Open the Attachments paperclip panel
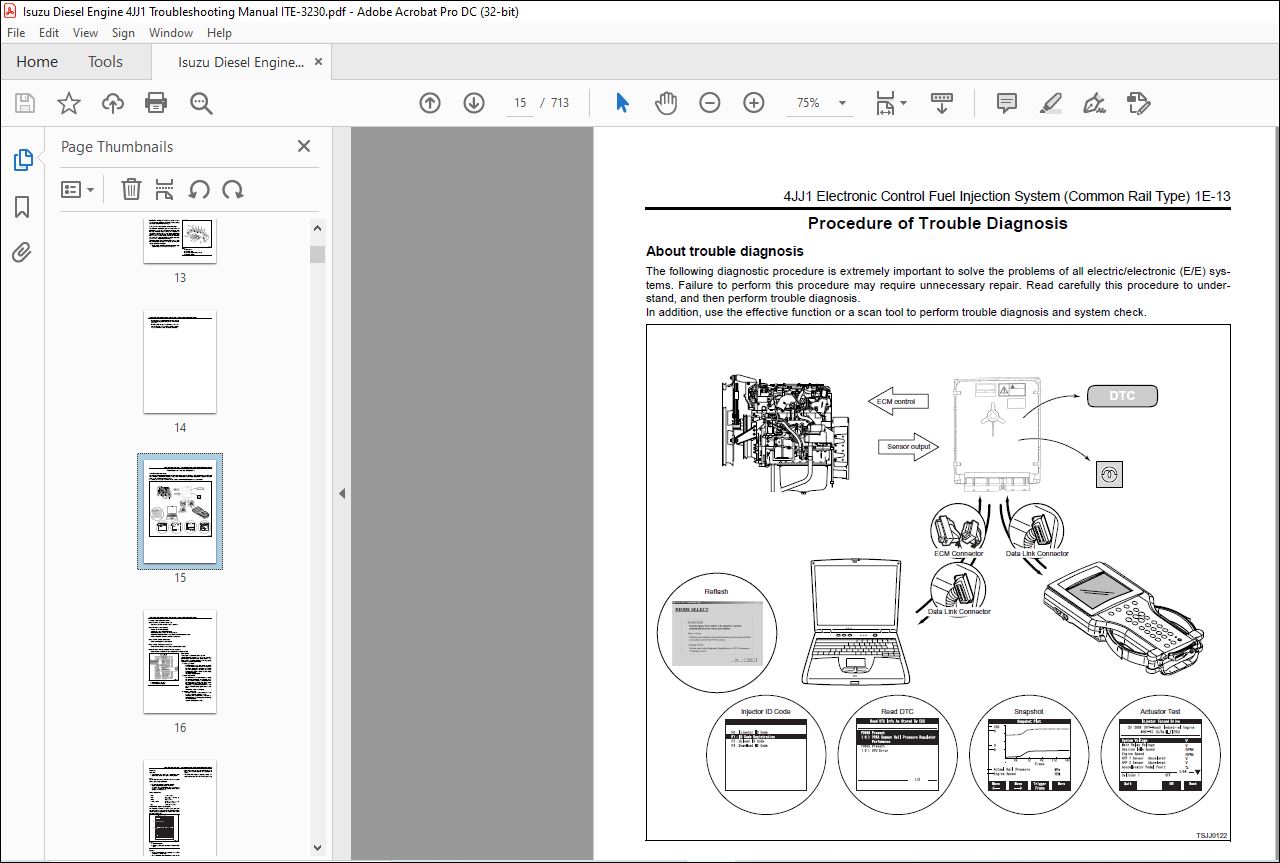This screenshot has height=863, width=1280. click(22, 252)
